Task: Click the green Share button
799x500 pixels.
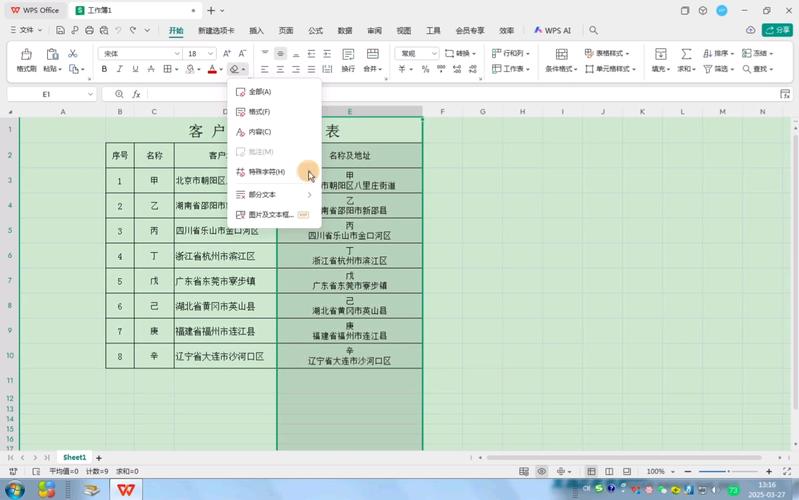Action: [x=777, y=30]
